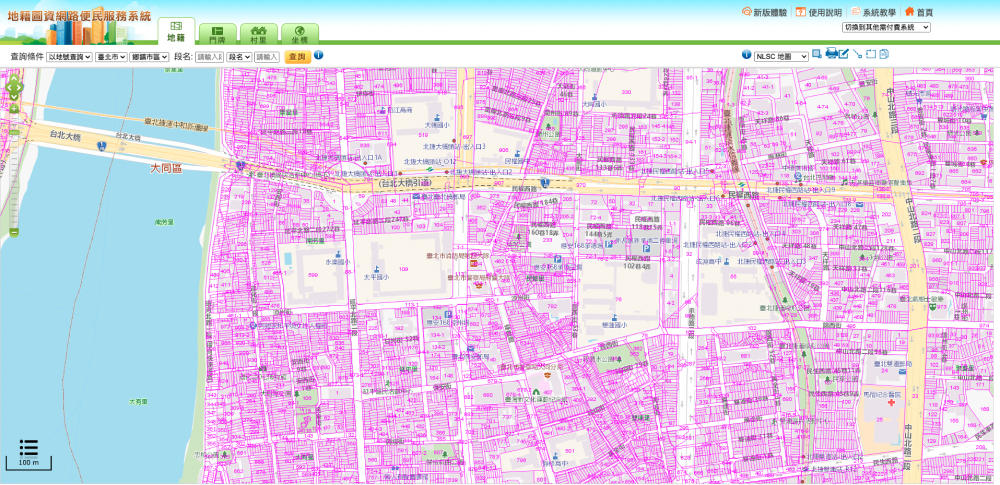This screenshot has height=485, width=1000.
Task: Select the distance measuring line tool
Action: [857, 54]
